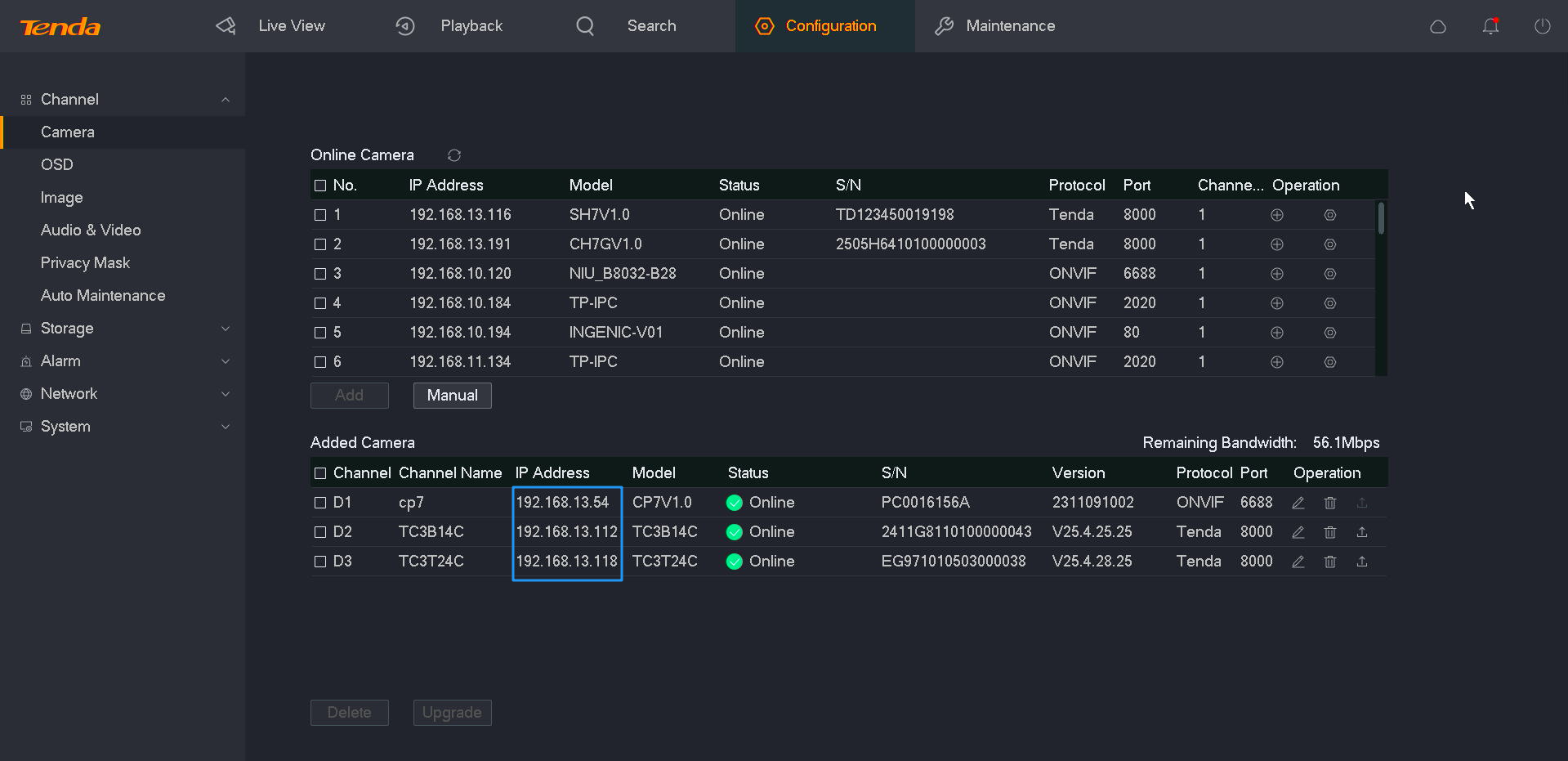1568x761 pixels.
Task: Upgrade the D3 TC3T24C camera via upload icon
Action: click(x=1361, y=562)
